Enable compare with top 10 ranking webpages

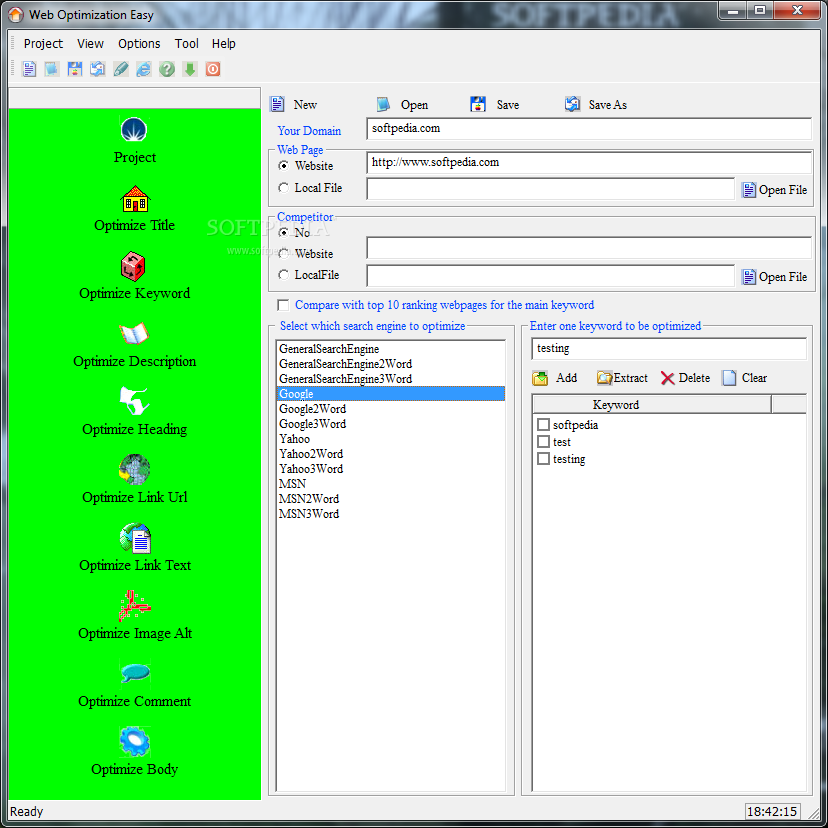coord(284,305)
